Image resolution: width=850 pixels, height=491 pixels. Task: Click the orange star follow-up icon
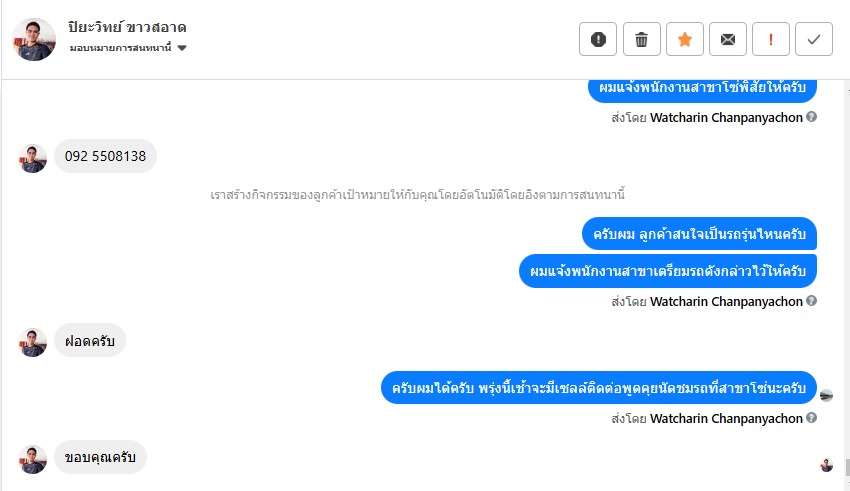[685, 39]
